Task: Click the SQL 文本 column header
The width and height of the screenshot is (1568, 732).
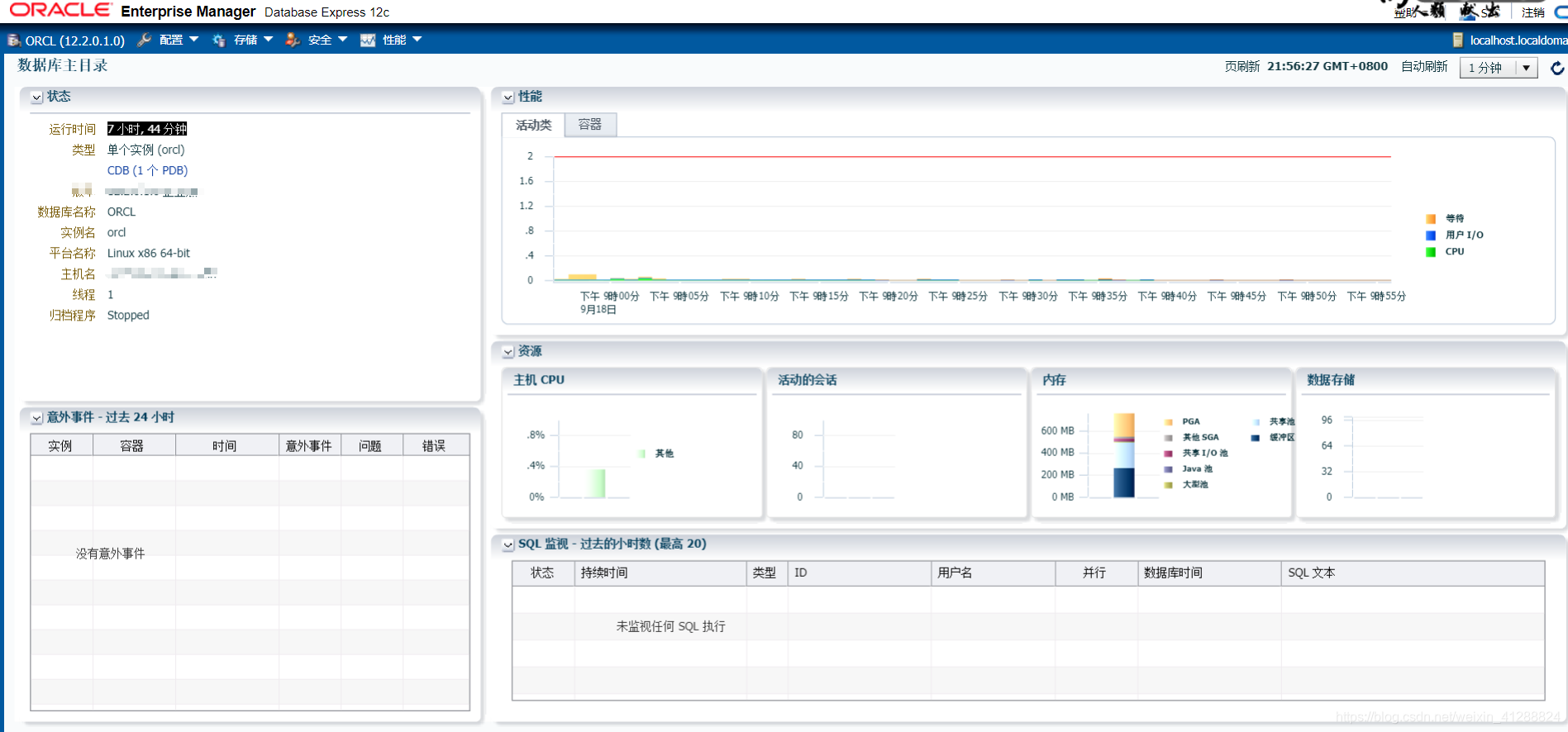Action: (1413, 573)
